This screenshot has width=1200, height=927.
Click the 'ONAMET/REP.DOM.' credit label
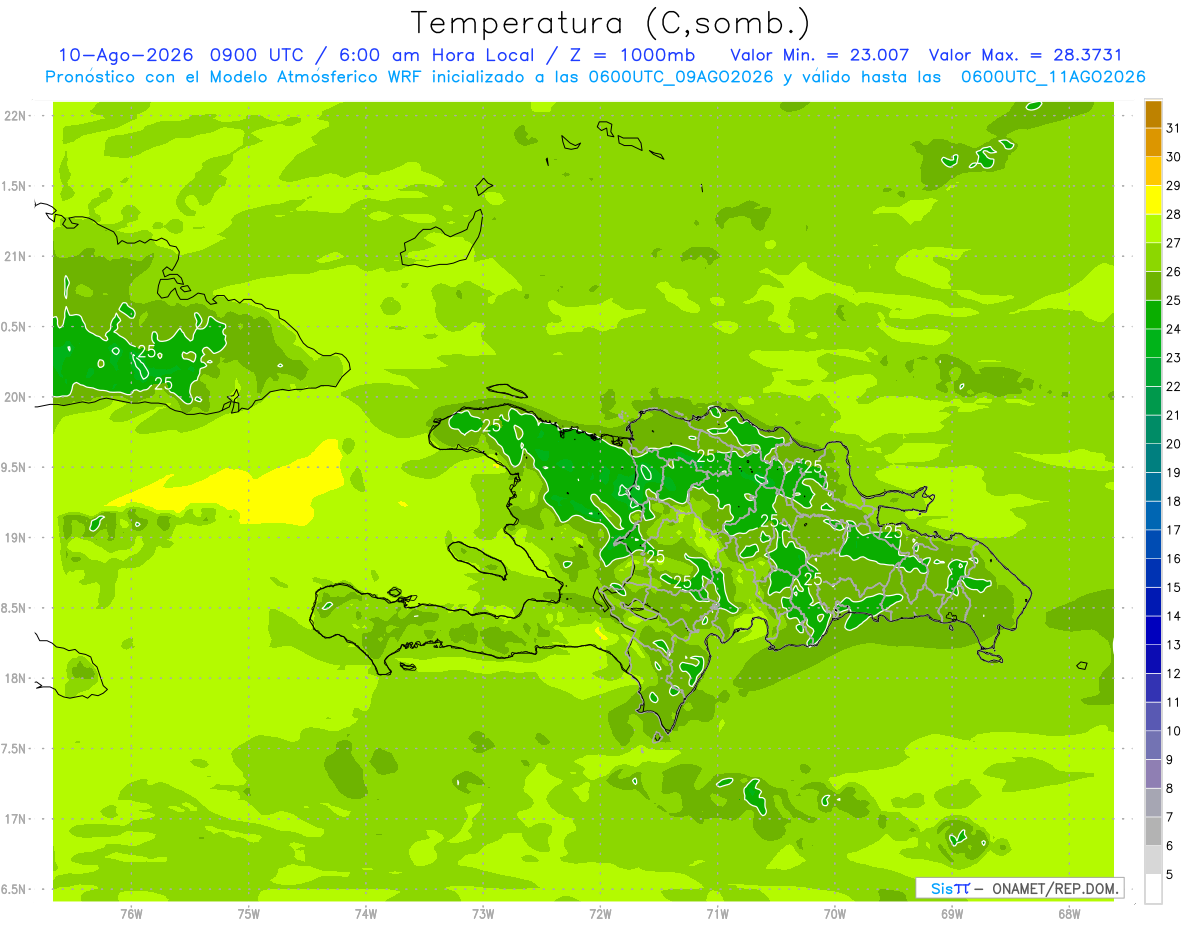pos(1057,888)
